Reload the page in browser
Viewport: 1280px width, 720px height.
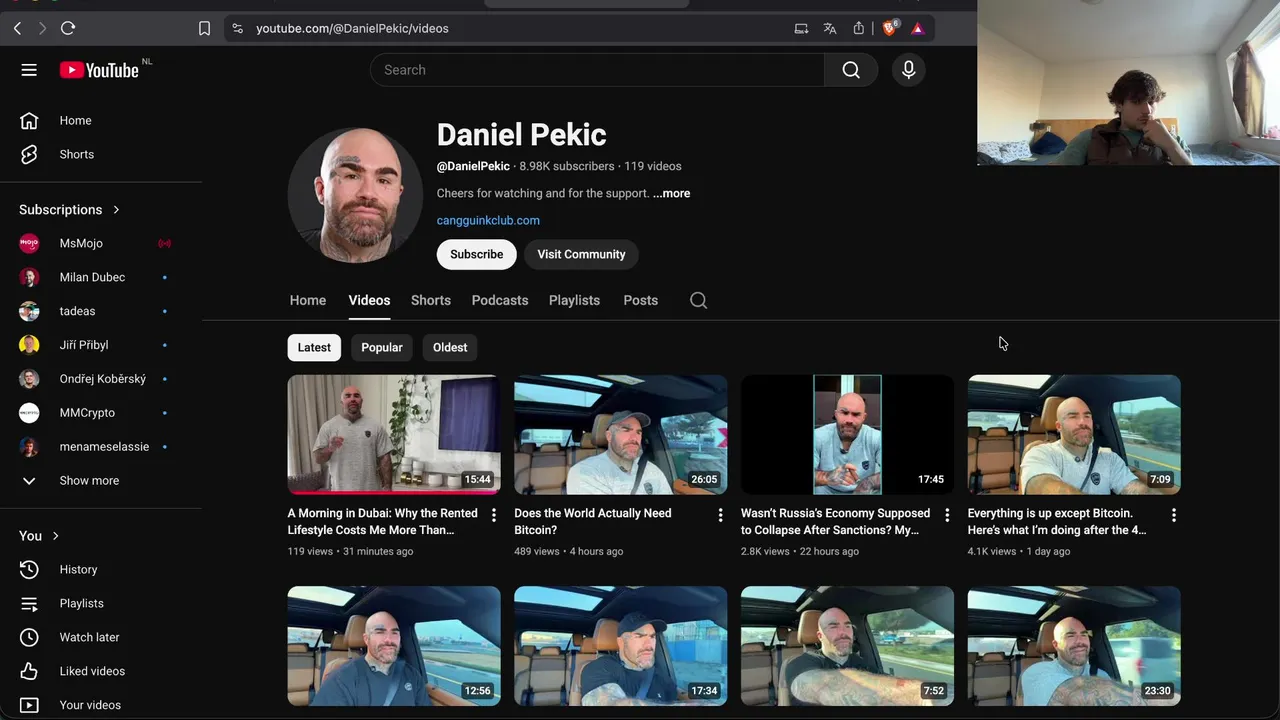tap(67, 28)
